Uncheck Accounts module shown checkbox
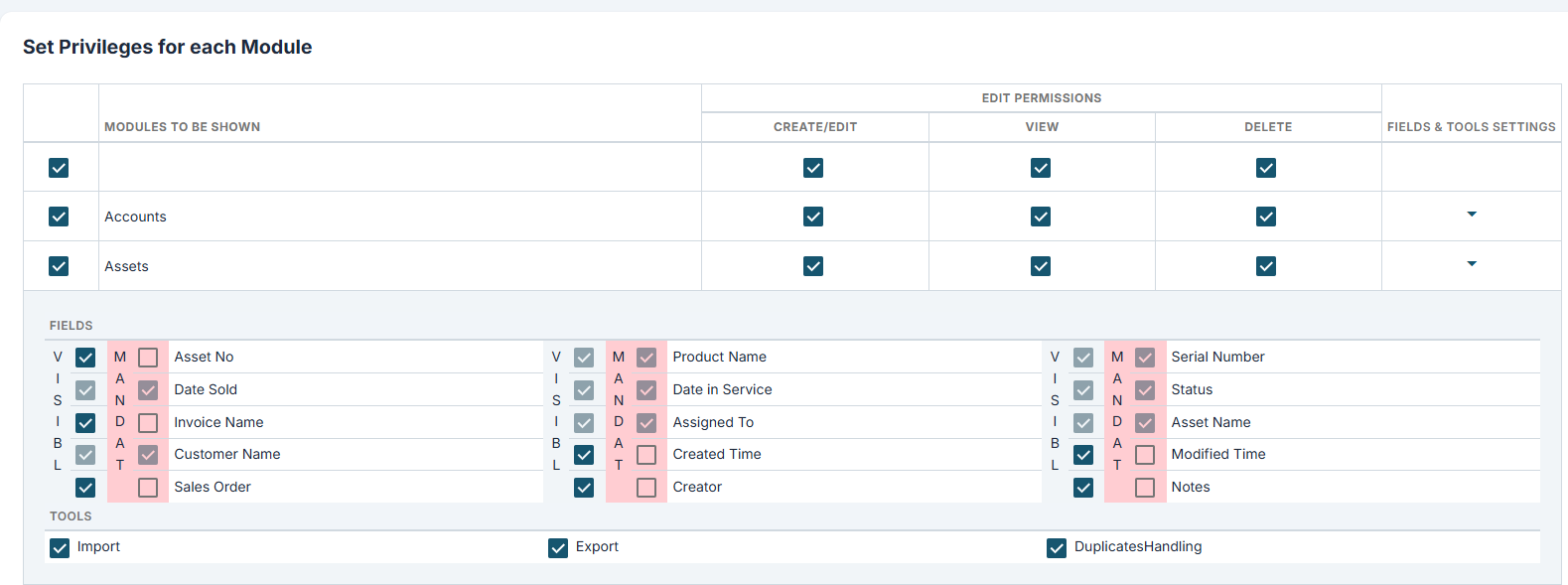Image resolution: width=1568 pixels, height=585 pixels. tap(59, 217)
